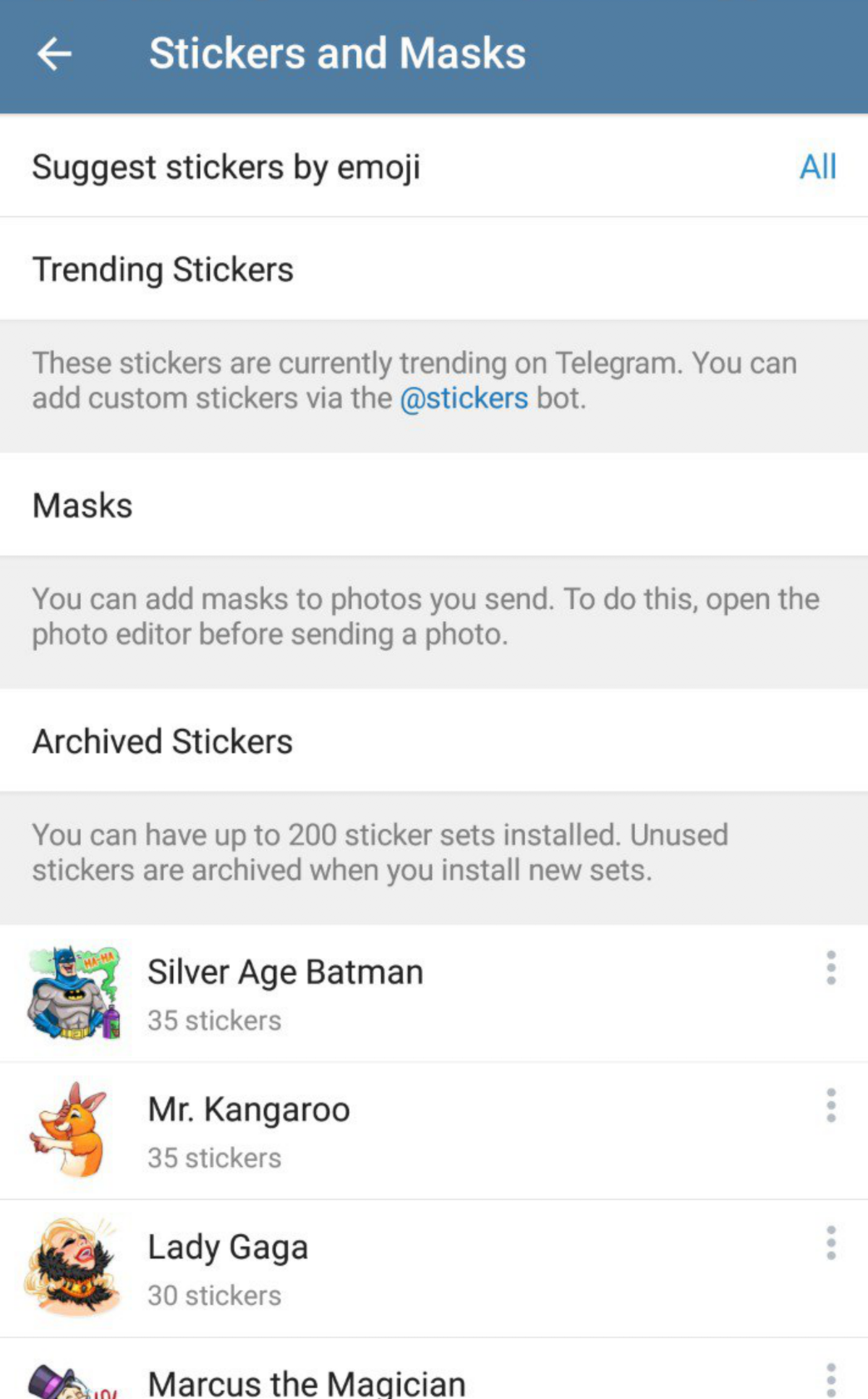The width and height of the screenshot is (868, 1399).
Task: Open Mr. Kangaroo three-dot menu
Action: (x=830, y=1105)
